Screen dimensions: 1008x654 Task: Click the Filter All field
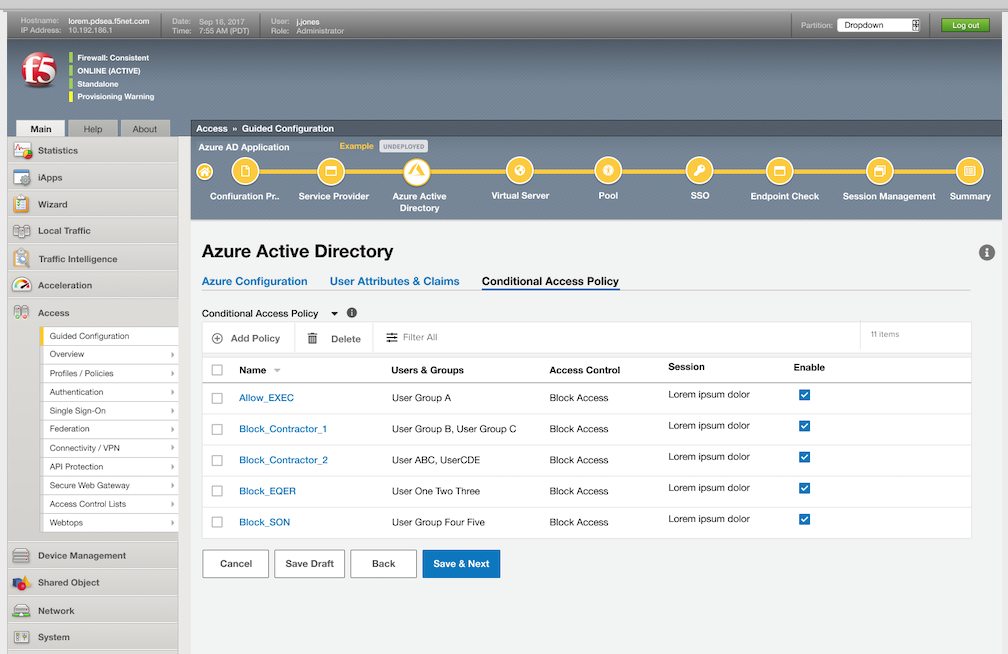419,338
